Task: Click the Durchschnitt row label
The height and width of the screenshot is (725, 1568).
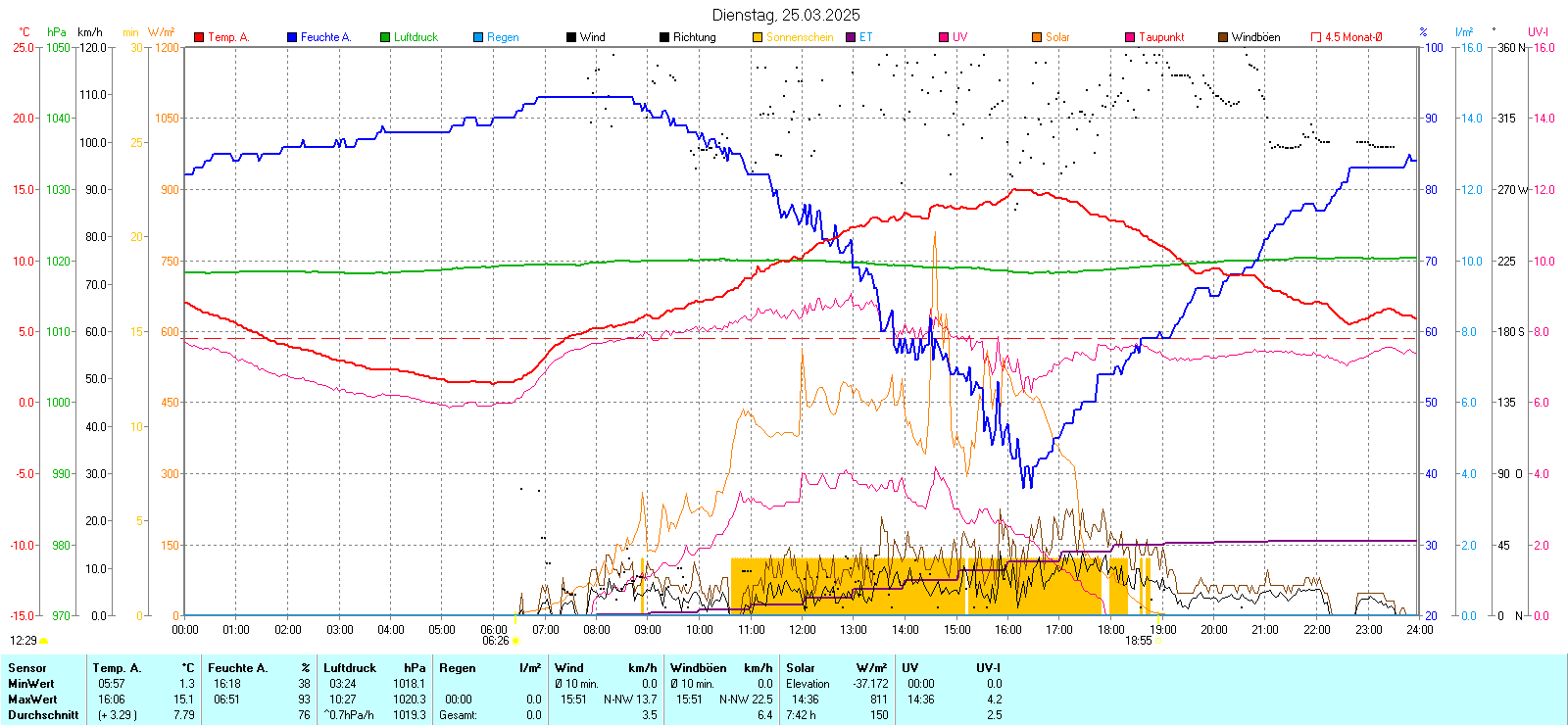Action: click(43, 715)
